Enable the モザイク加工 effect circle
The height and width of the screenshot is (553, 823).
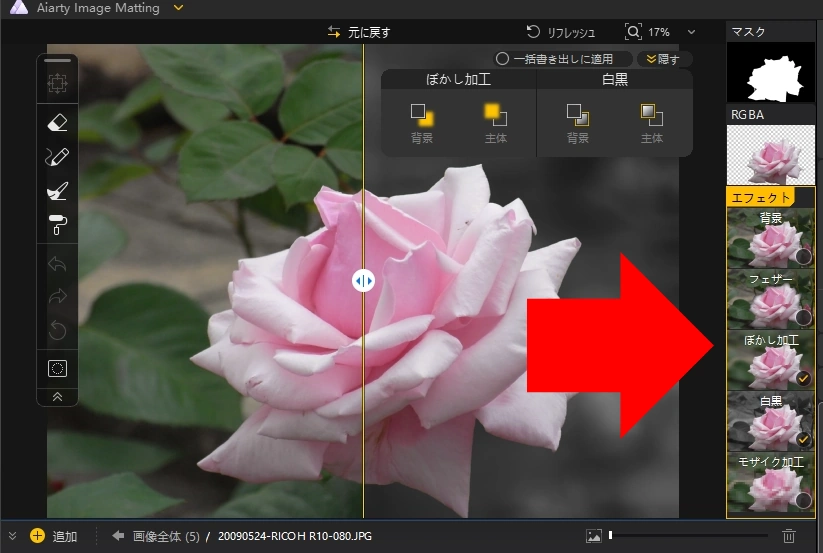[803, 500]
